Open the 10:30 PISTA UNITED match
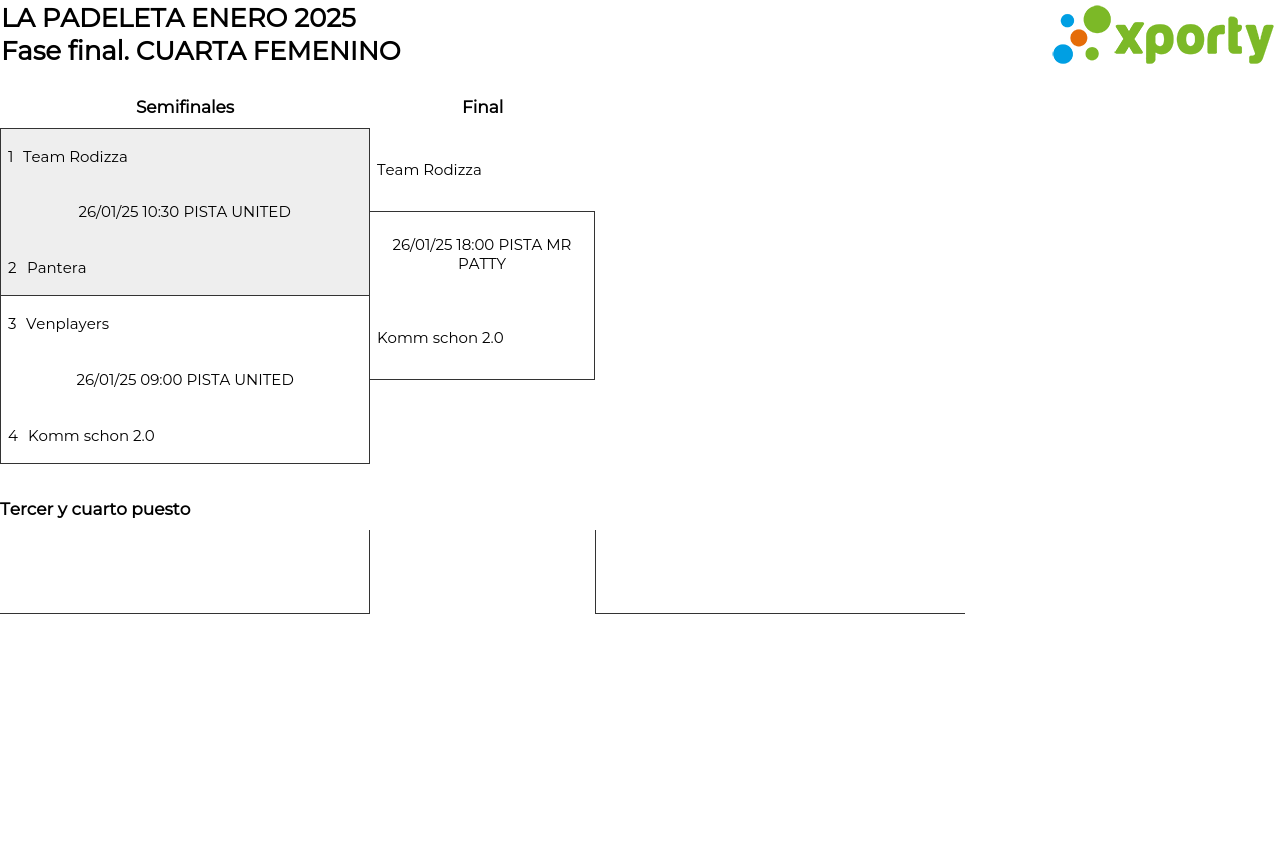The height and width of the screenshot is (844, 1280). click(x=185, y=212)
